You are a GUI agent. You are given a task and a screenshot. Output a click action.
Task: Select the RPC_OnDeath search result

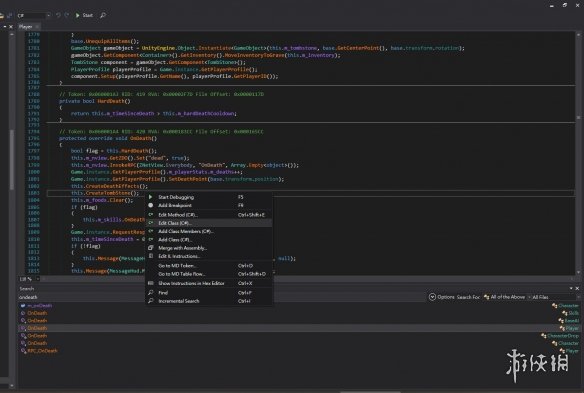(x=42, y=351)
